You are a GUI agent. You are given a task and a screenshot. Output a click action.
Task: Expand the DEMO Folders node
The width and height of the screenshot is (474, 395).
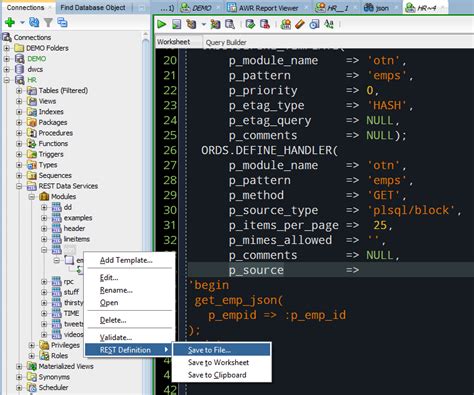[7, 48]
